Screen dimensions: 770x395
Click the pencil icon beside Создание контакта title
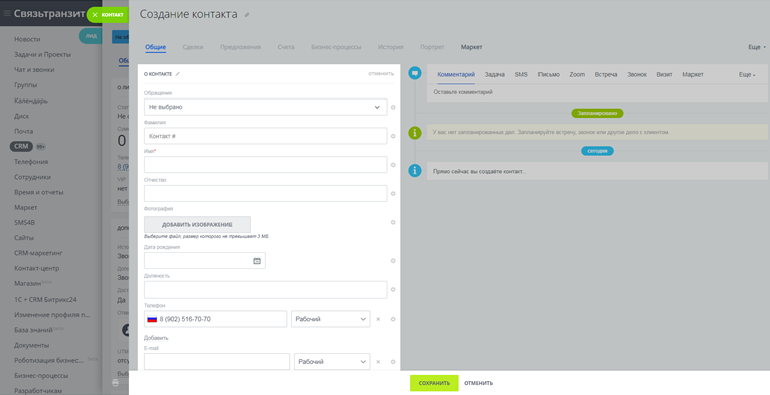(247, 15)
